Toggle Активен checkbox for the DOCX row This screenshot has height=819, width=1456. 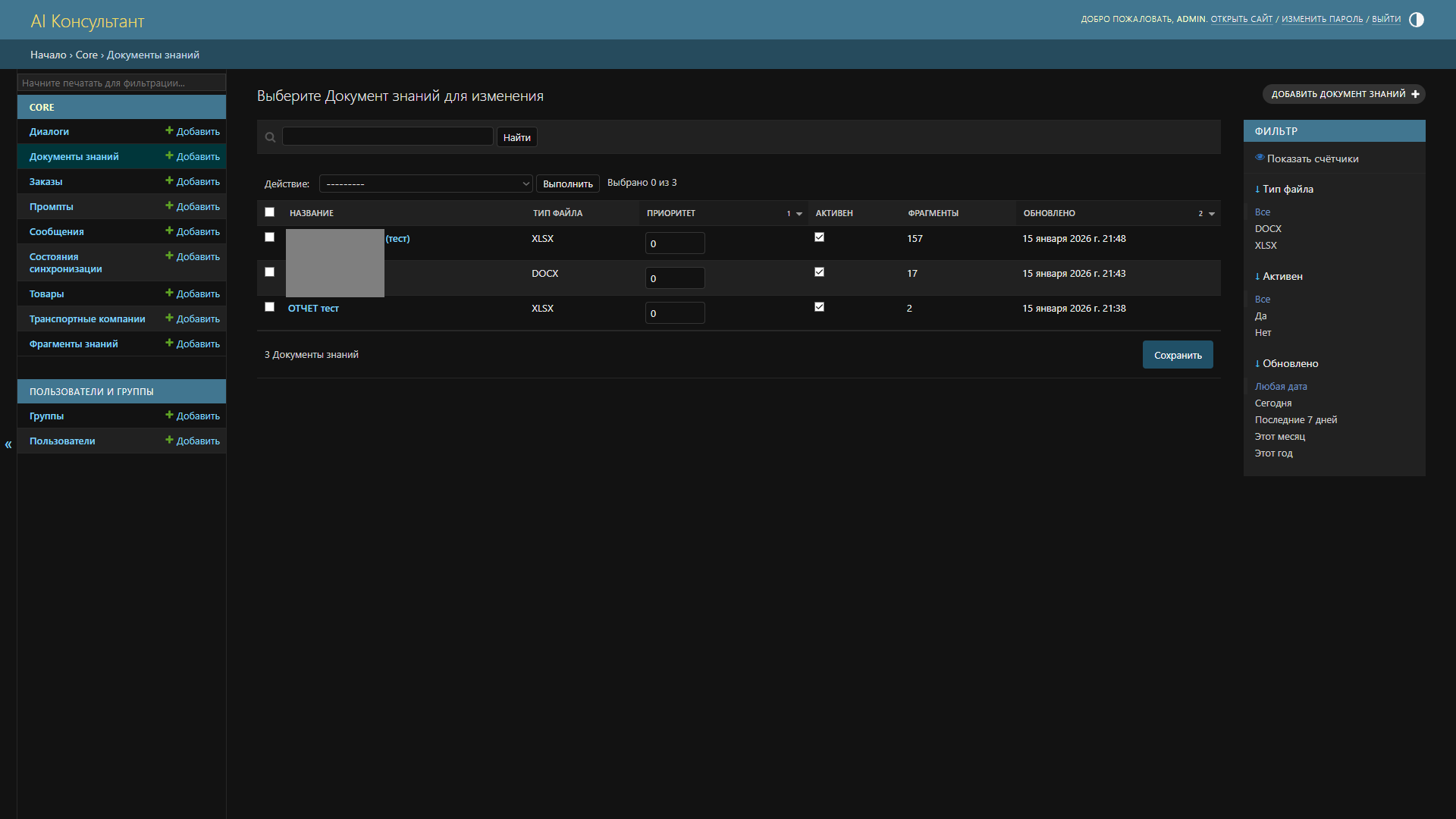point(819,272)
